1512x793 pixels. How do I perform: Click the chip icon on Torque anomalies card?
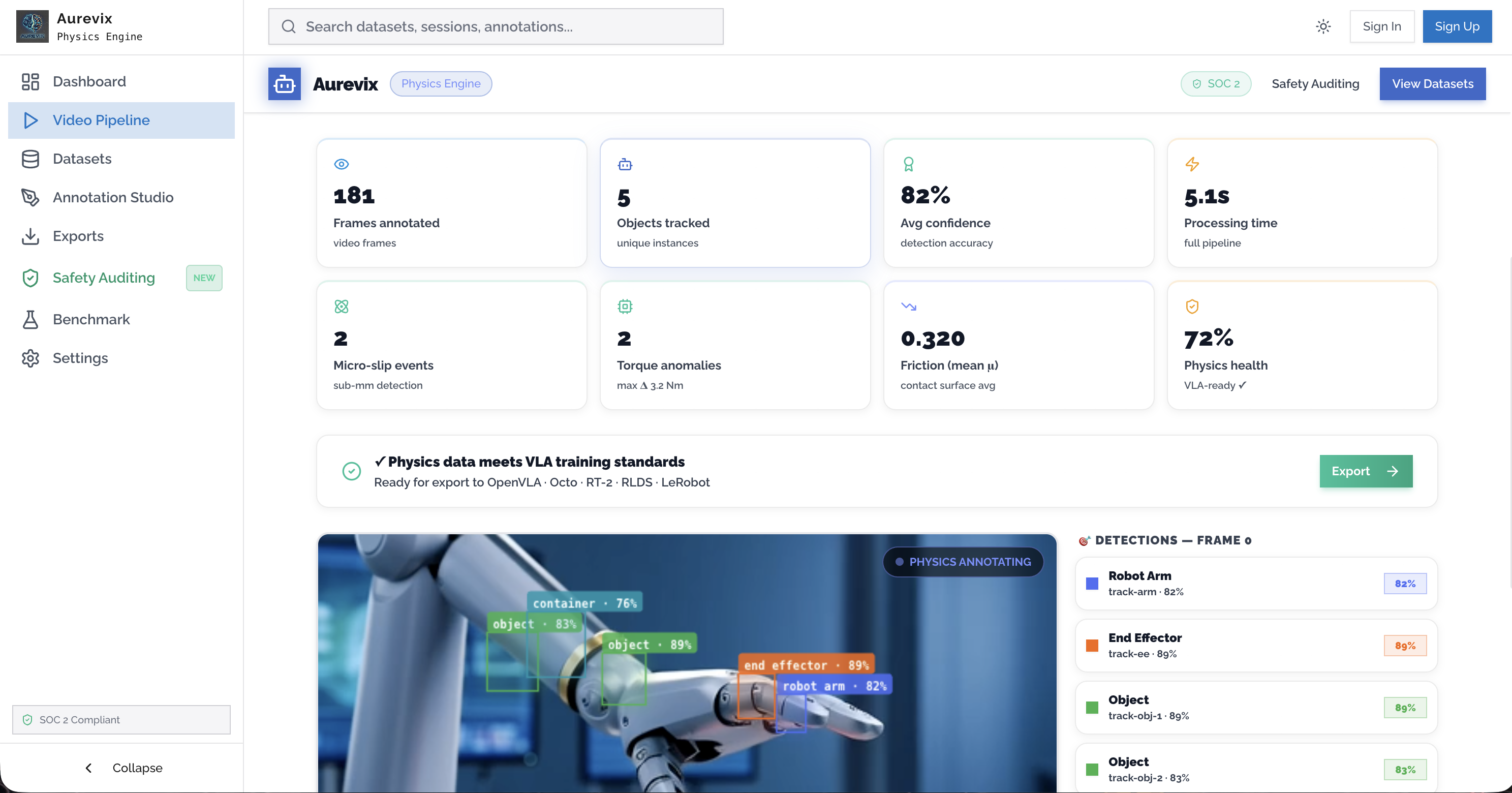point(625,307)
